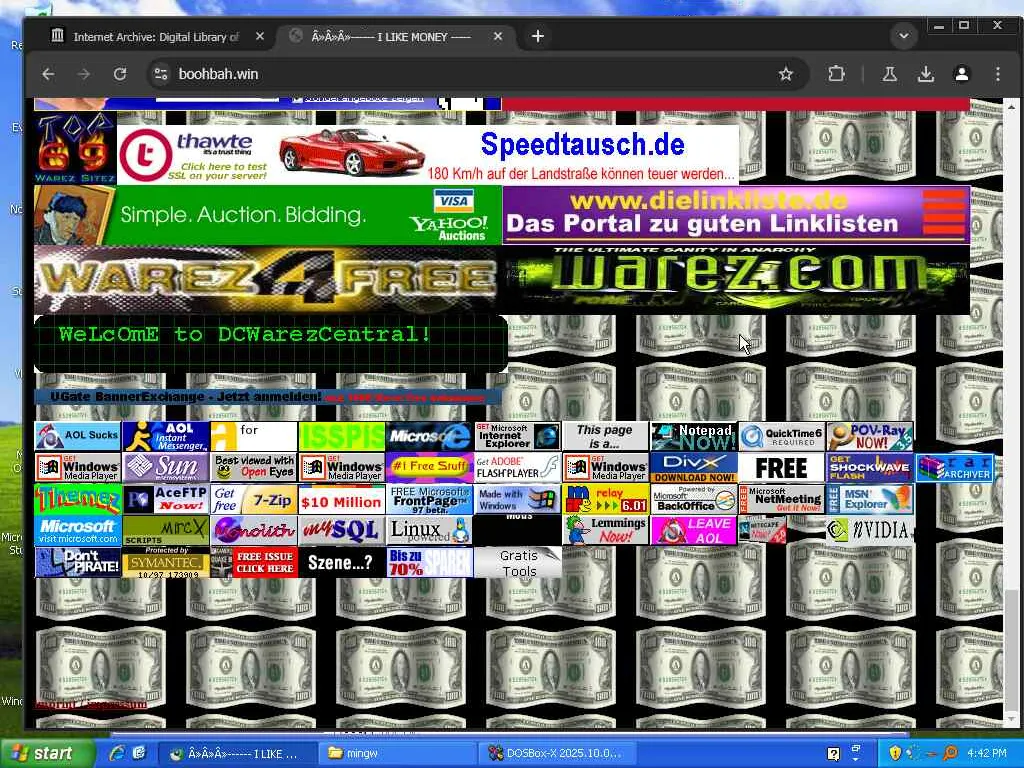Click the Get free 7-Zip badge
This screenshot has width=1024, height=768.
254,499
